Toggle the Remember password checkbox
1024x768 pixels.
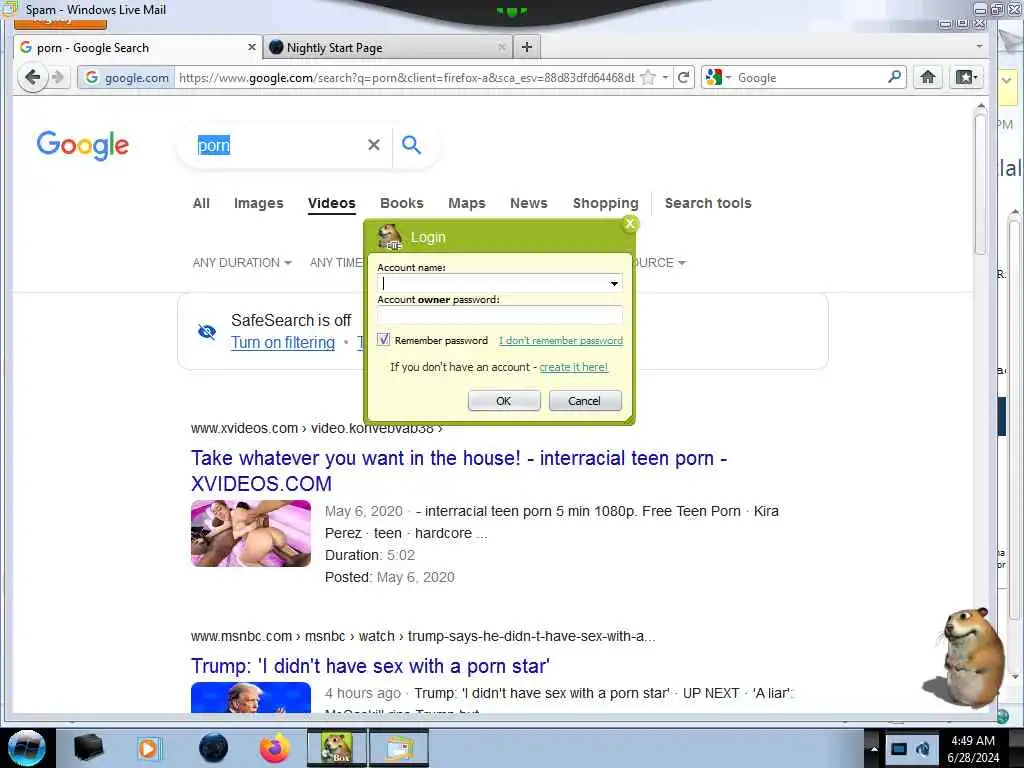point(383,340)
